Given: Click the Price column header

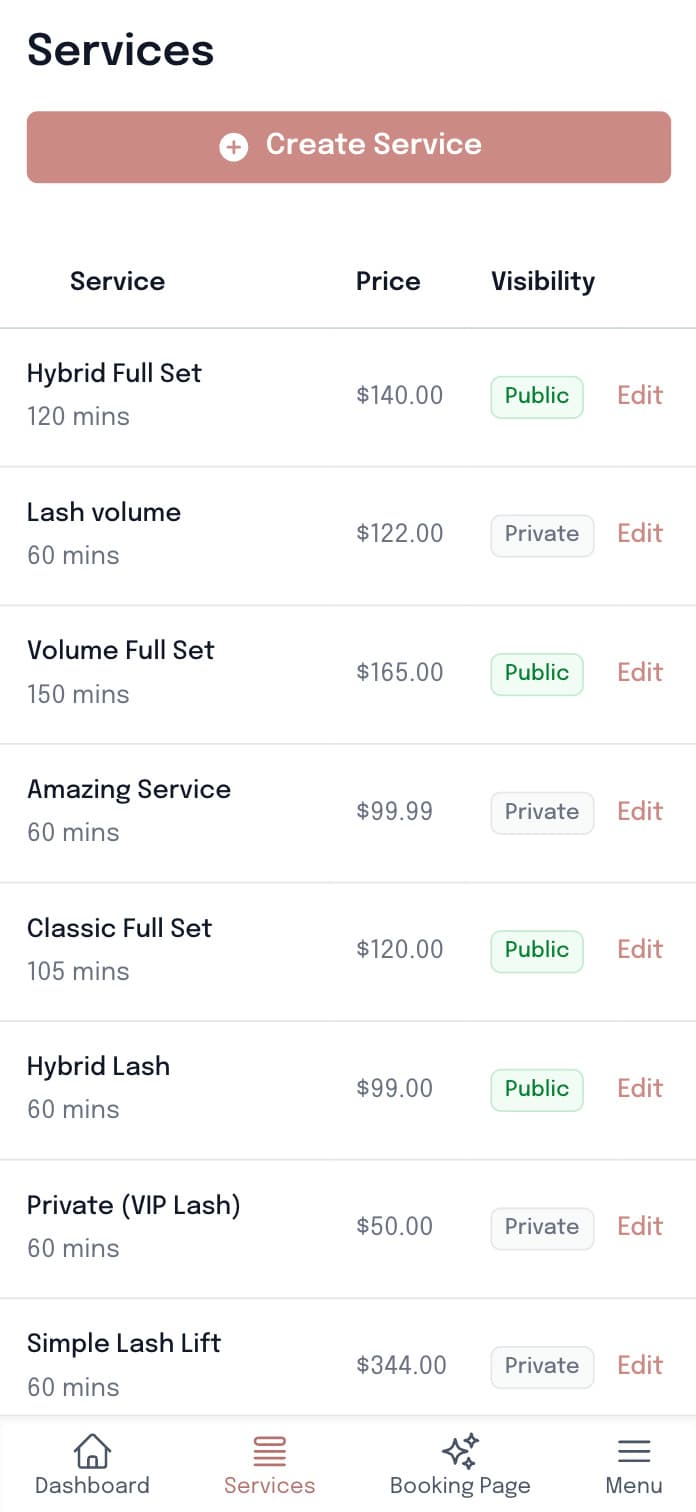Looking at the screenshot, I should [x=388, y=281].
